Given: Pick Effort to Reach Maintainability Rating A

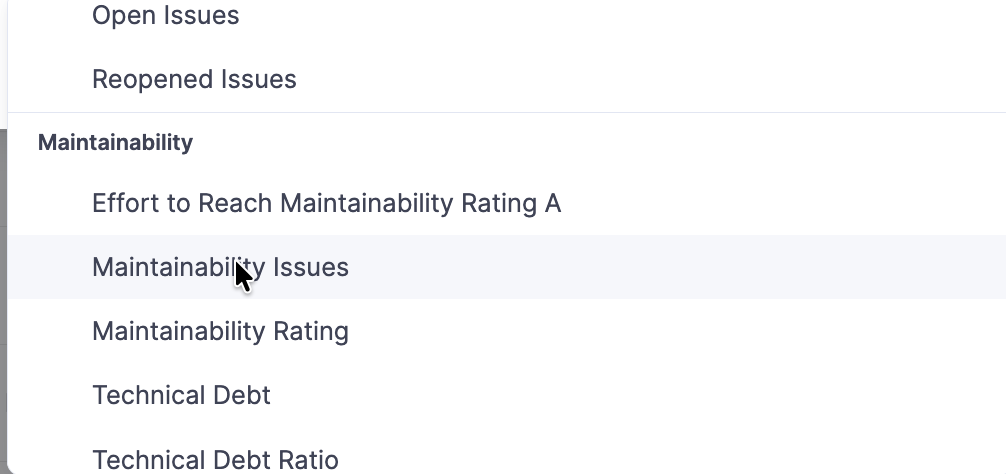Looking at the screenshot, I should tap(326, 204).
